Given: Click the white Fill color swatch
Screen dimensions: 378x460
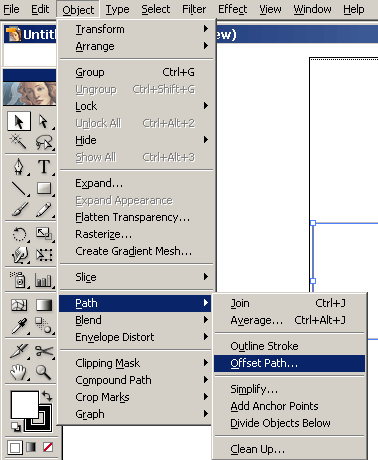Looking at the screenshot, I should pos(24,404).
